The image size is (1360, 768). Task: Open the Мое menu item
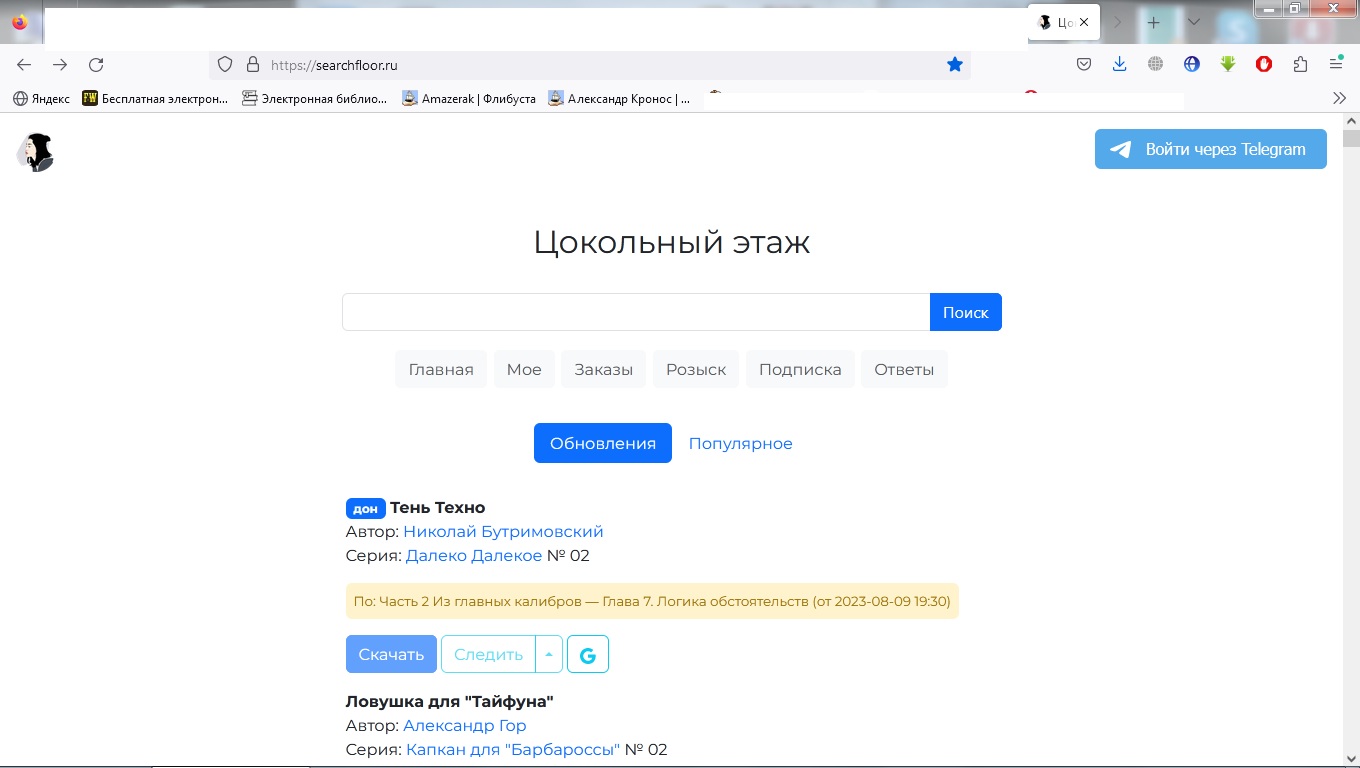524,369
